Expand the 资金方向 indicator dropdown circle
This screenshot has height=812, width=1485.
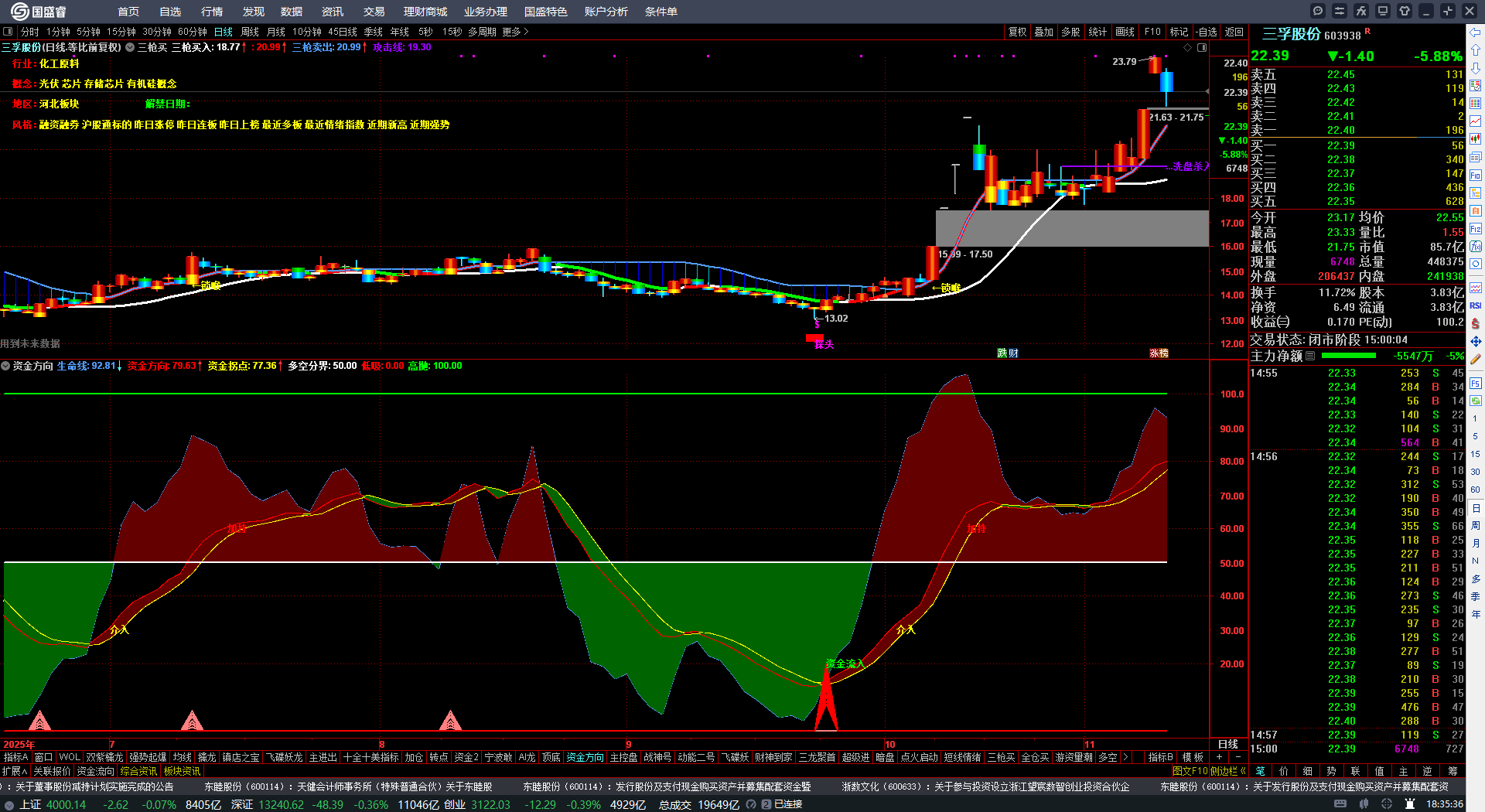click(x=5, y=366)
